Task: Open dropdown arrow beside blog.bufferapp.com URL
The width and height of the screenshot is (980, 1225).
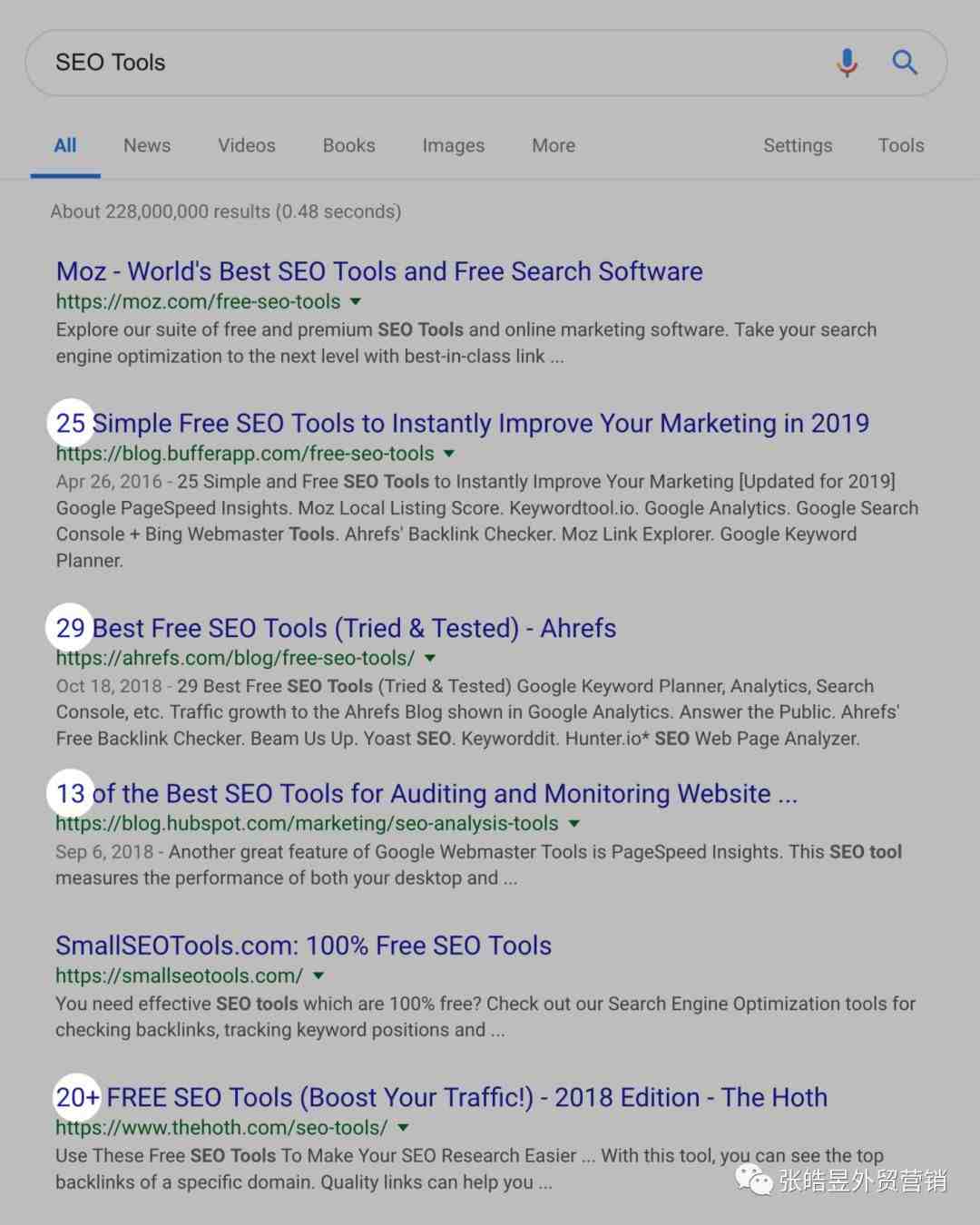Action: pos(449,453)
